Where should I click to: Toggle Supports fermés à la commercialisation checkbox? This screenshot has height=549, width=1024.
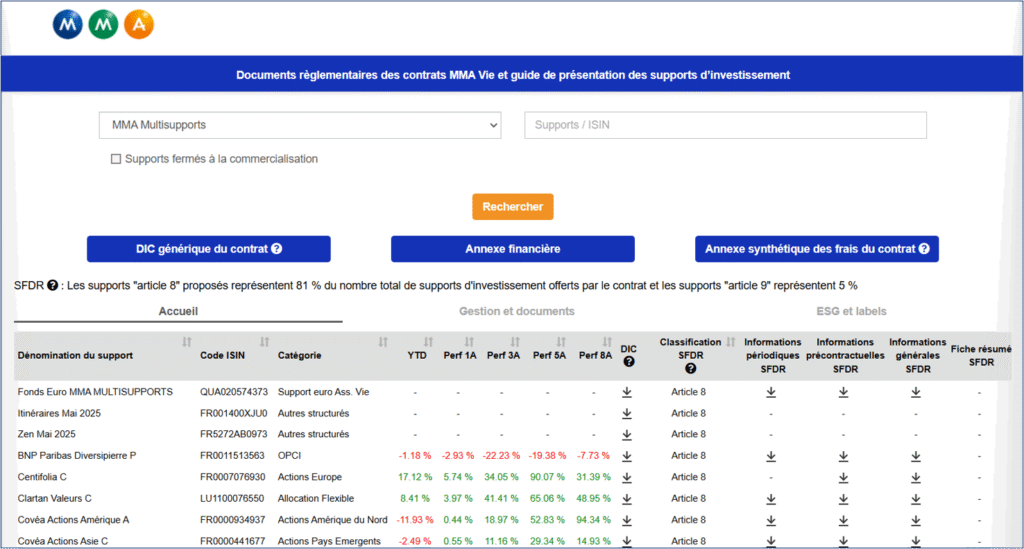116,159
